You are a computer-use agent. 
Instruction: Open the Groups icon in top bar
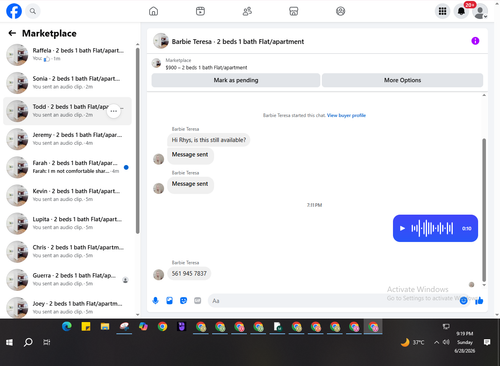[340, 11]
